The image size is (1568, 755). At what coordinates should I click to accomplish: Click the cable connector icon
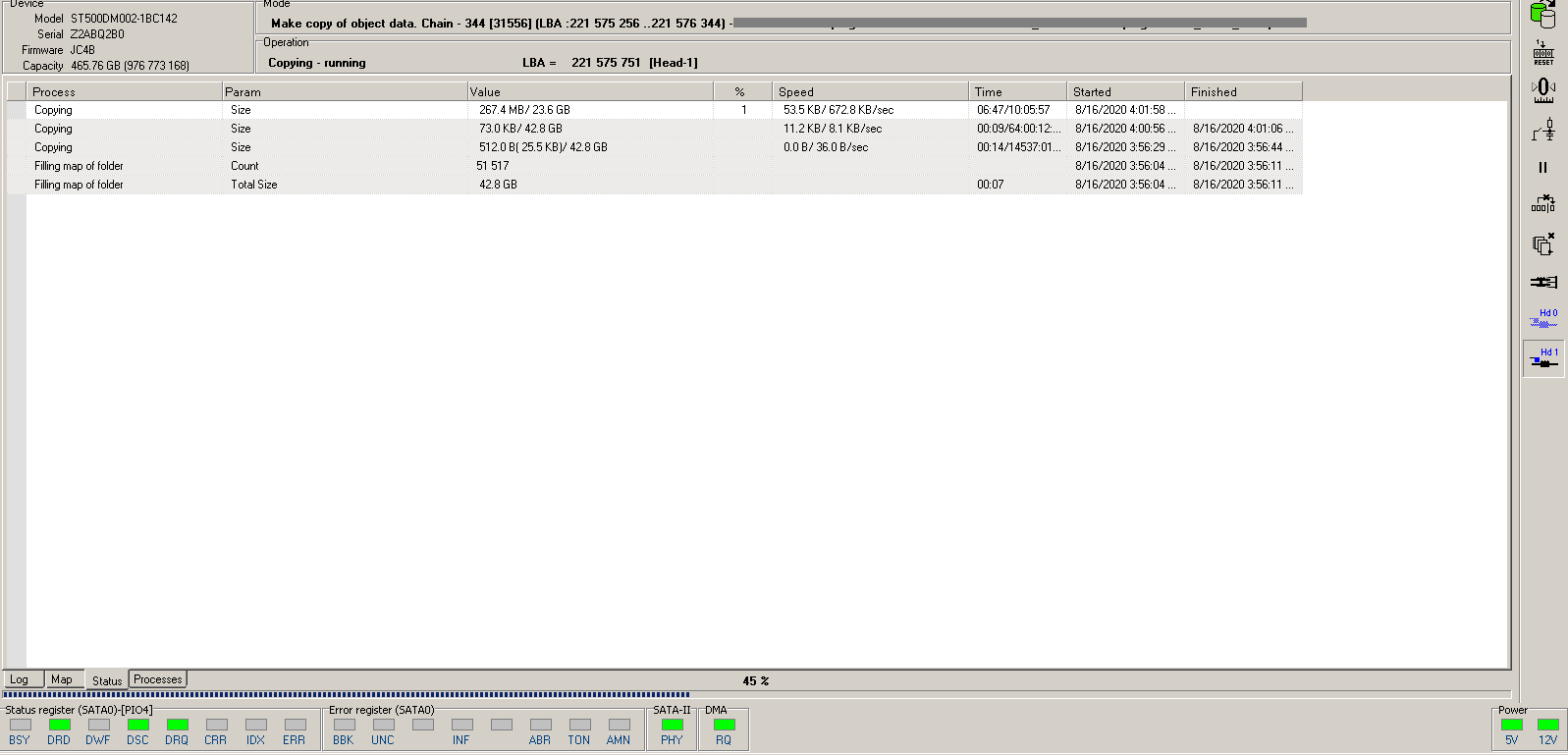1543,282
